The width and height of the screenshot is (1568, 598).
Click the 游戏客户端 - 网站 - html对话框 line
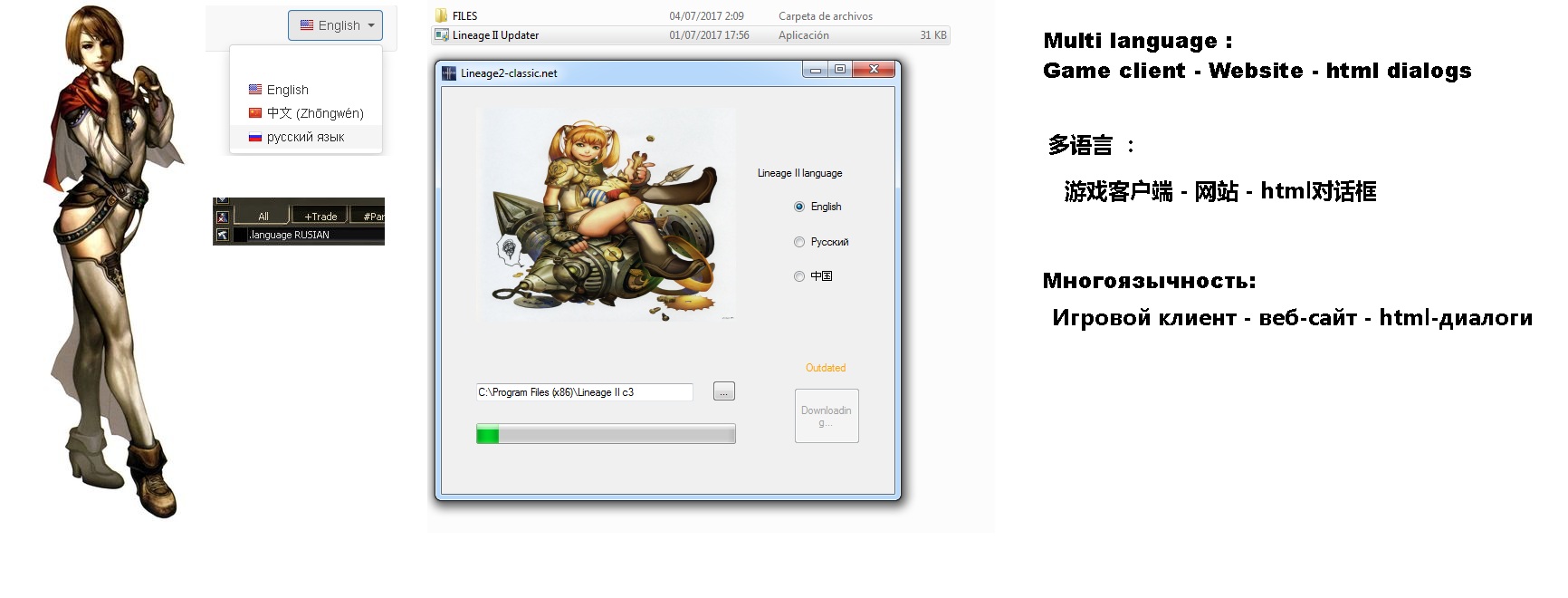1220,191
